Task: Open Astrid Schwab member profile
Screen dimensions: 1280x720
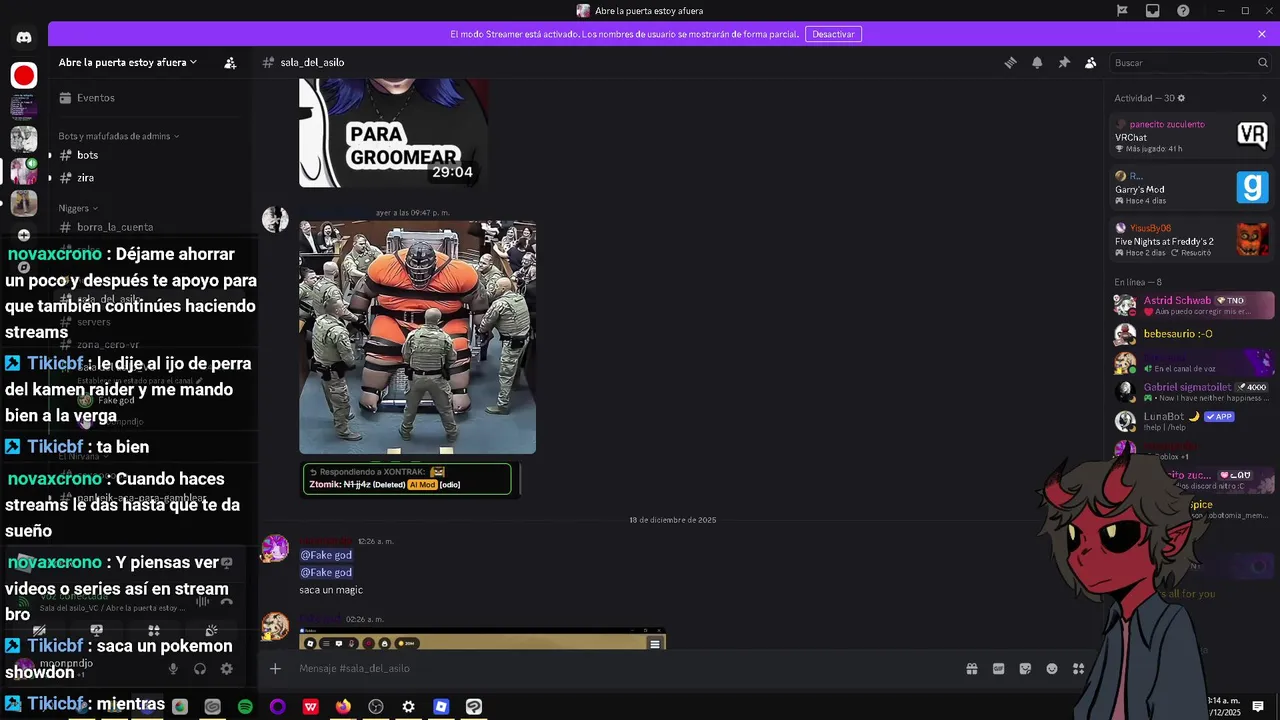Action: point(1194,305)
